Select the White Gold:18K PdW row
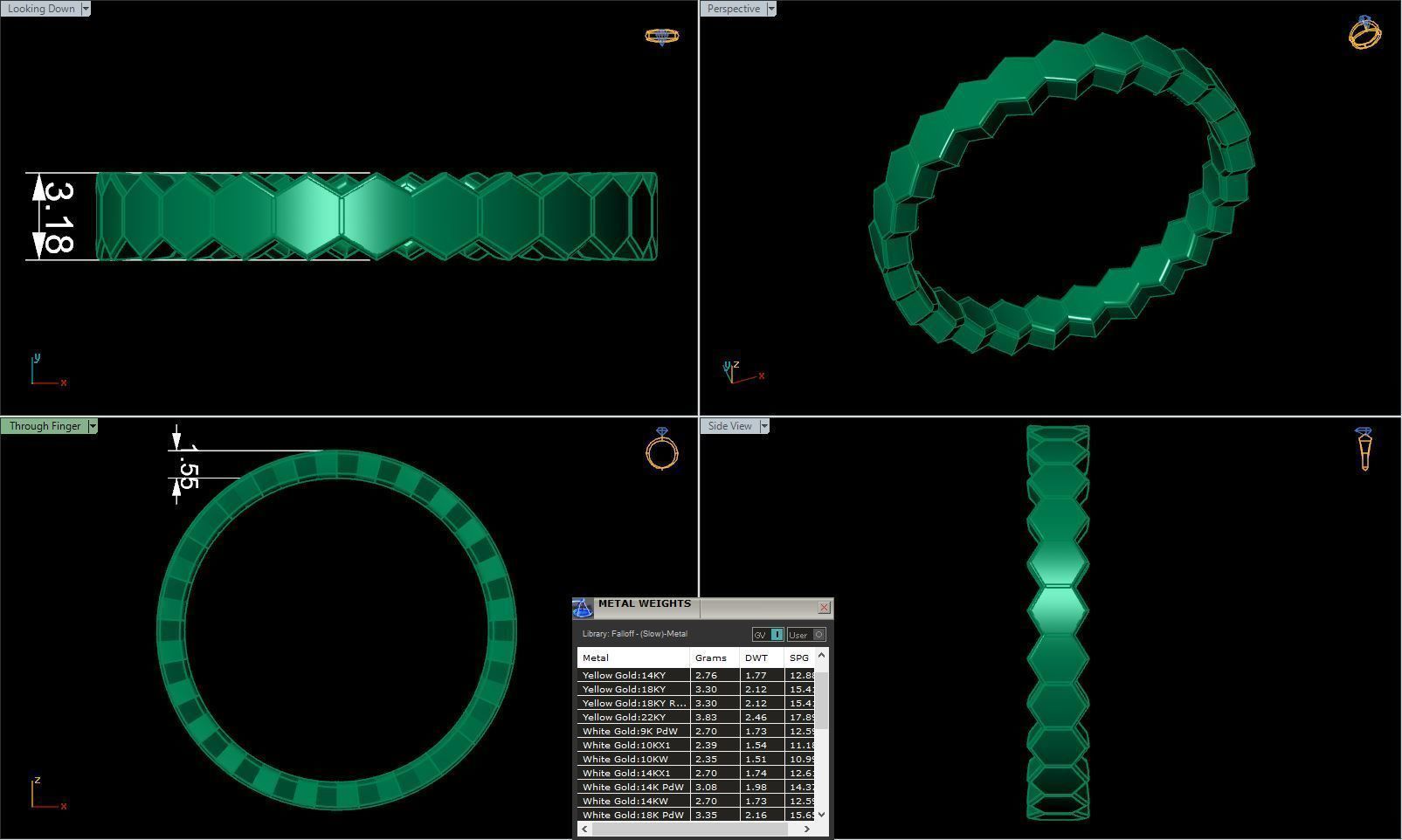1402x840 pixels. tap(695, 815)
